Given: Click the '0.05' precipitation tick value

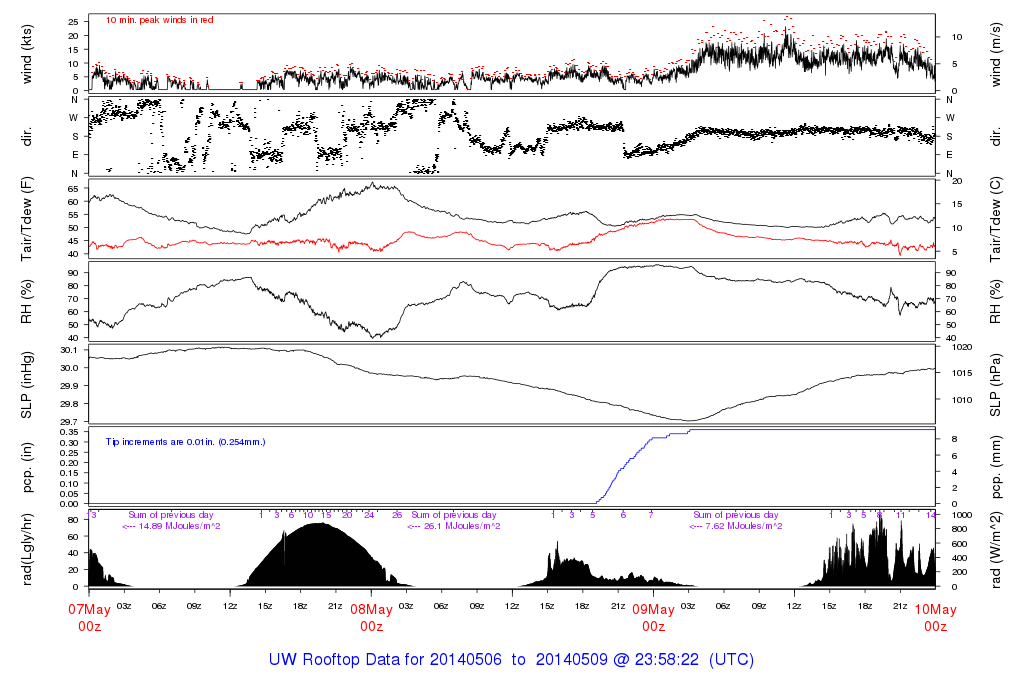Looking at the screenshot, I should point(70,494).
